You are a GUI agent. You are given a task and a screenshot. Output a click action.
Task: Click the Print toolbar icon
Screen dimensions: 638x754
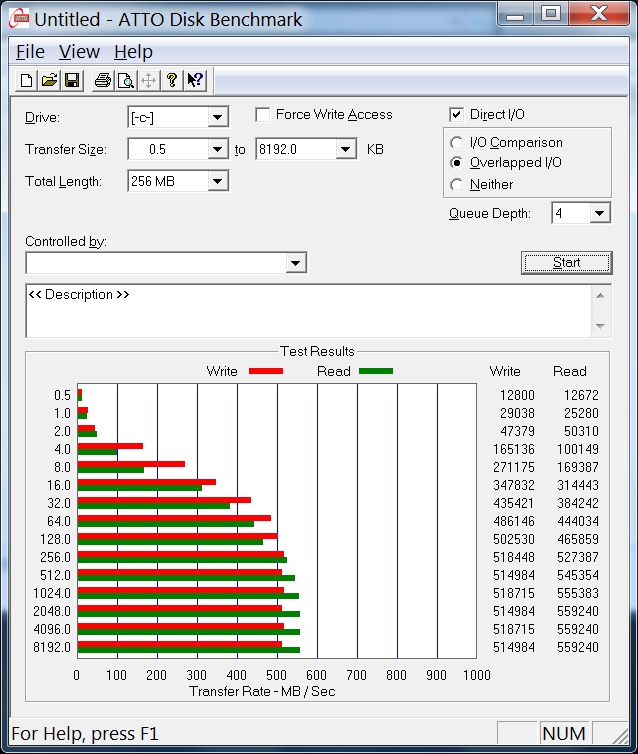(102, 80)
